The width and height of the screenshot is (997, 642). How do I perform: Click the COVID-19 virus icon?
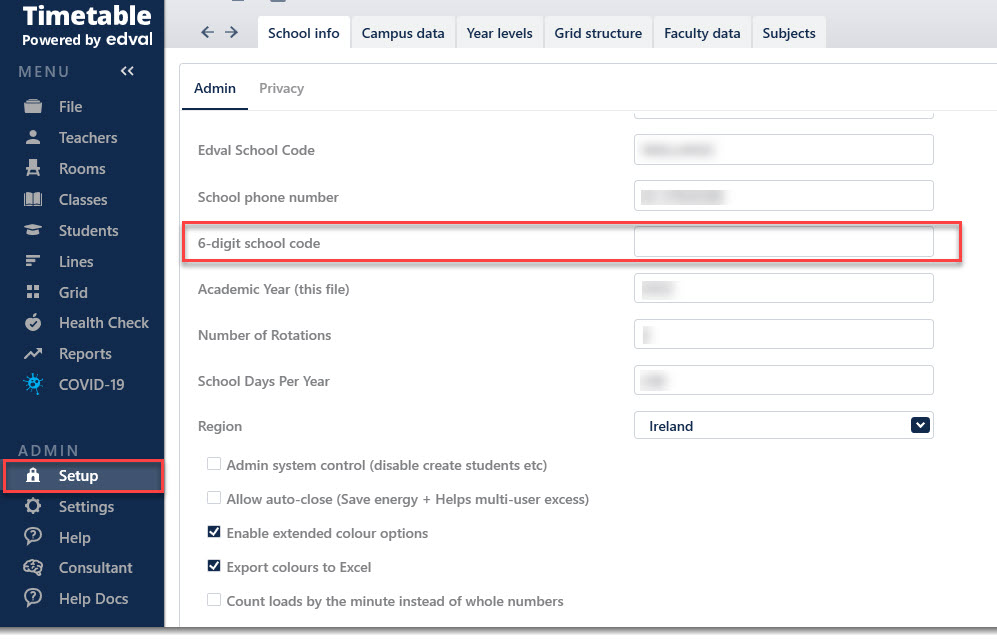coord(33,384)
